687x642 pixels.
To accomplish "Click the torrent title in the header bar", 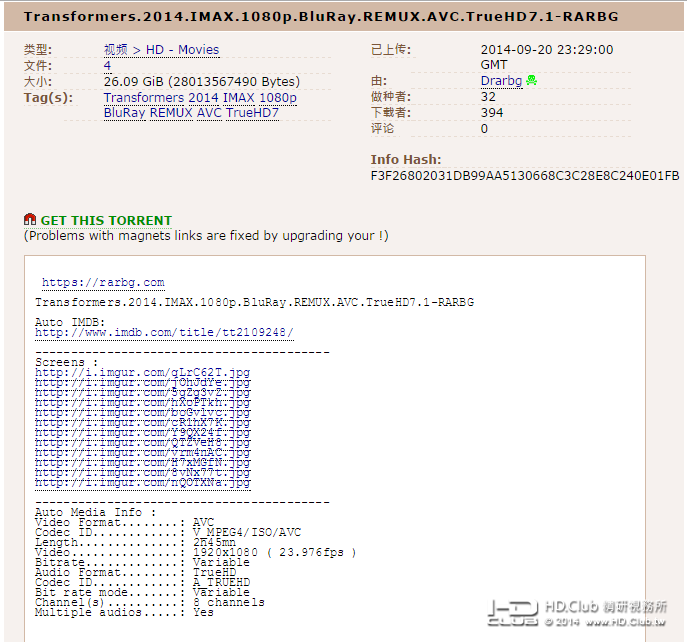I will [x=321, y=17].
